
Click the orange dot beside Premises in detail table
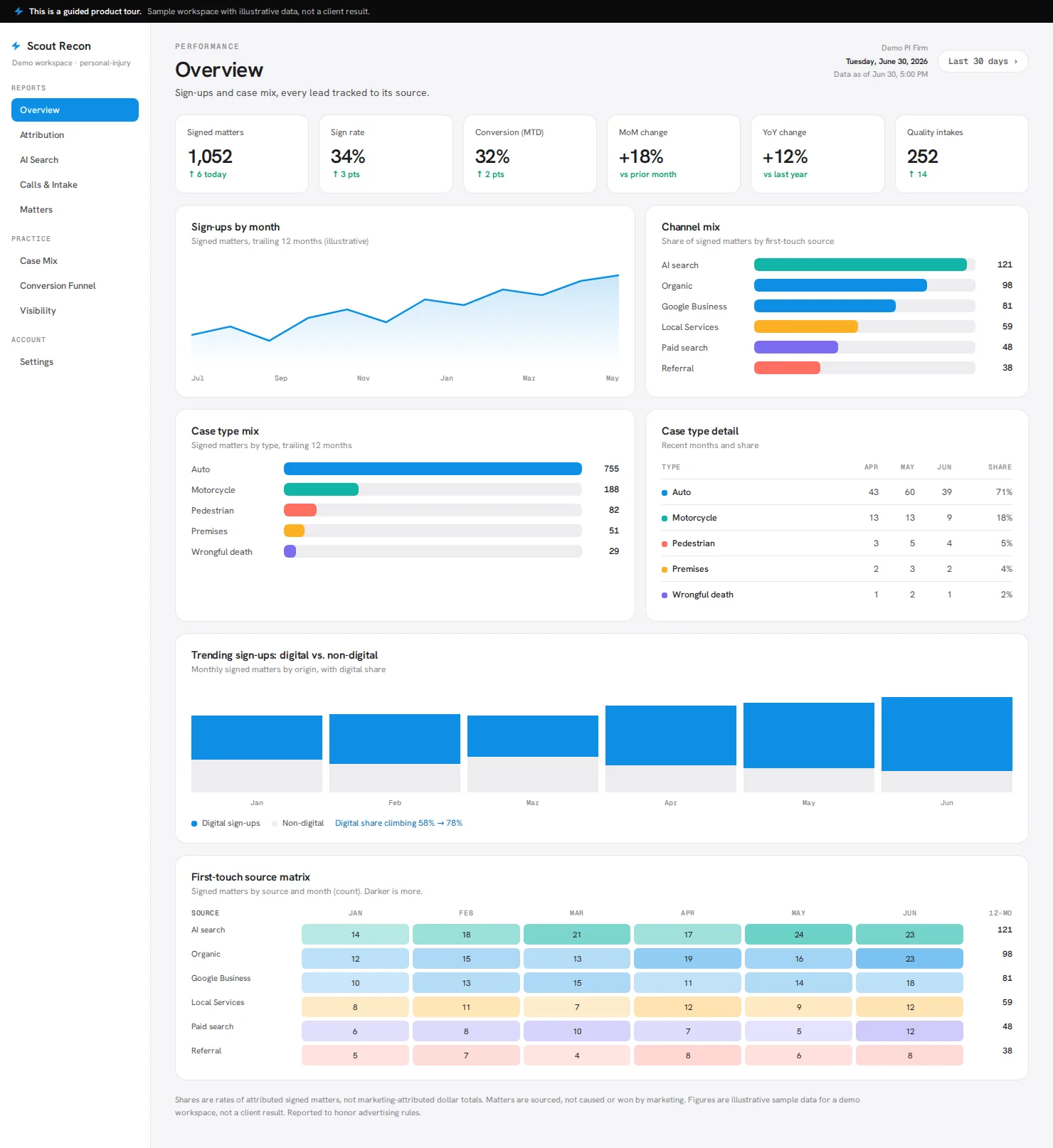665,570
